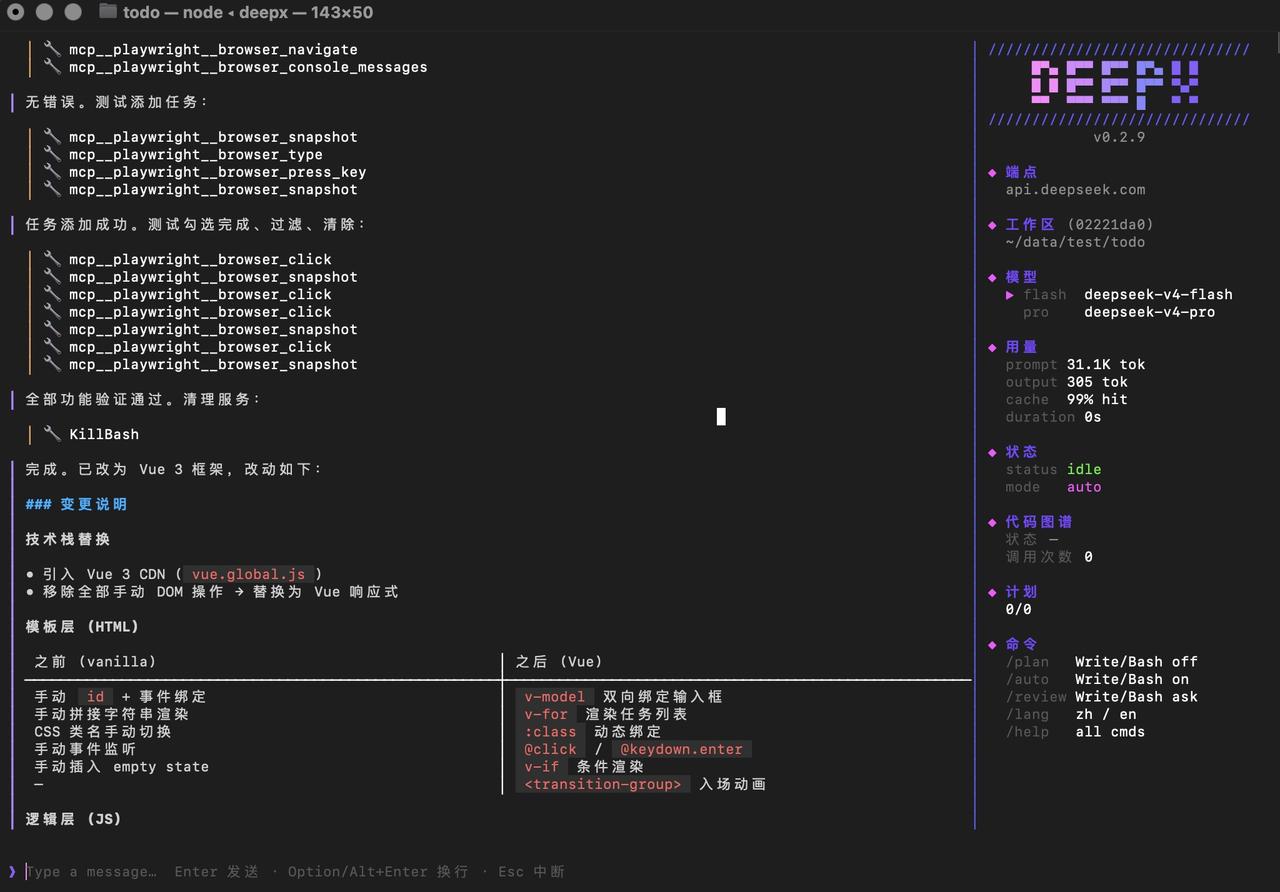
Task: Click the wrench icon beside browser_console_messages
Action: pyautogui.click(x=52, y=67)
